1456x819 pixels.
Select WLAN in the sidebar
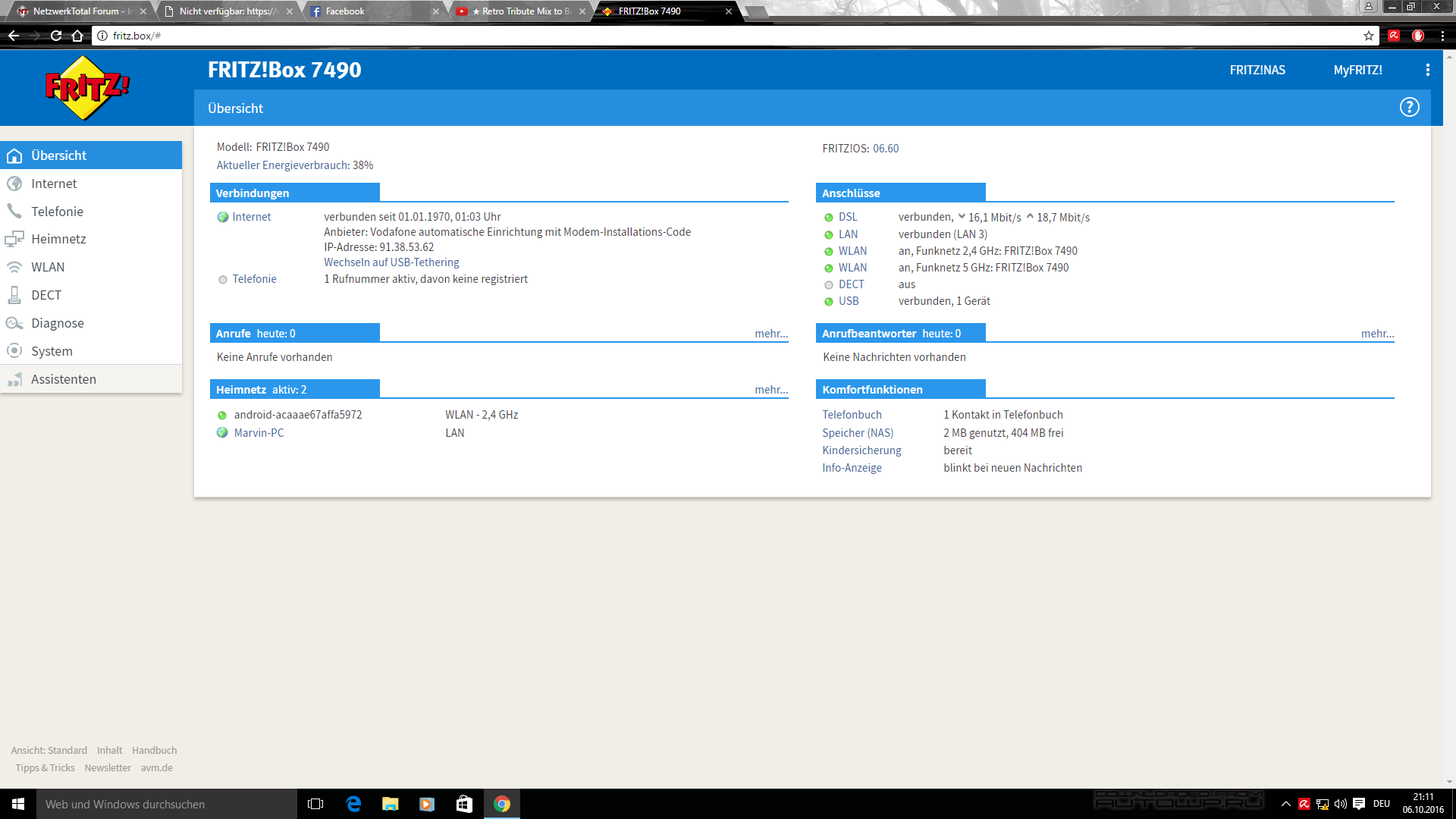click(48, 267)
